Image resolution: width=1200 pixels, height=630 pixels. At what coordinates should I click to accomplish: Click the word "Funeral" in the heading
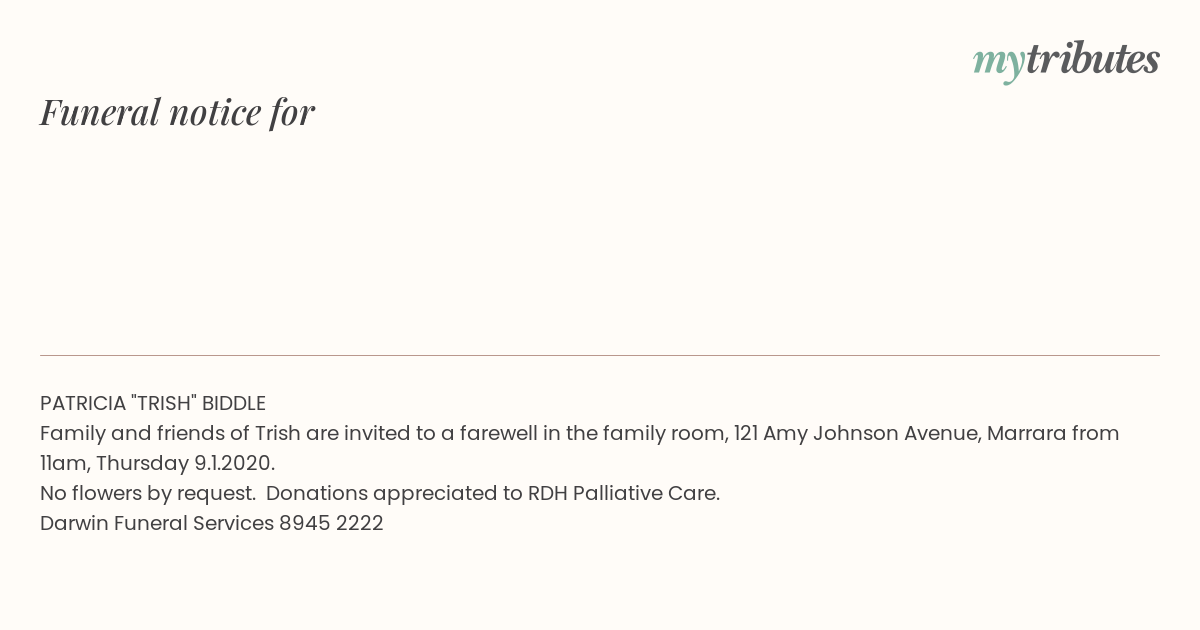[x=100, y=112]
